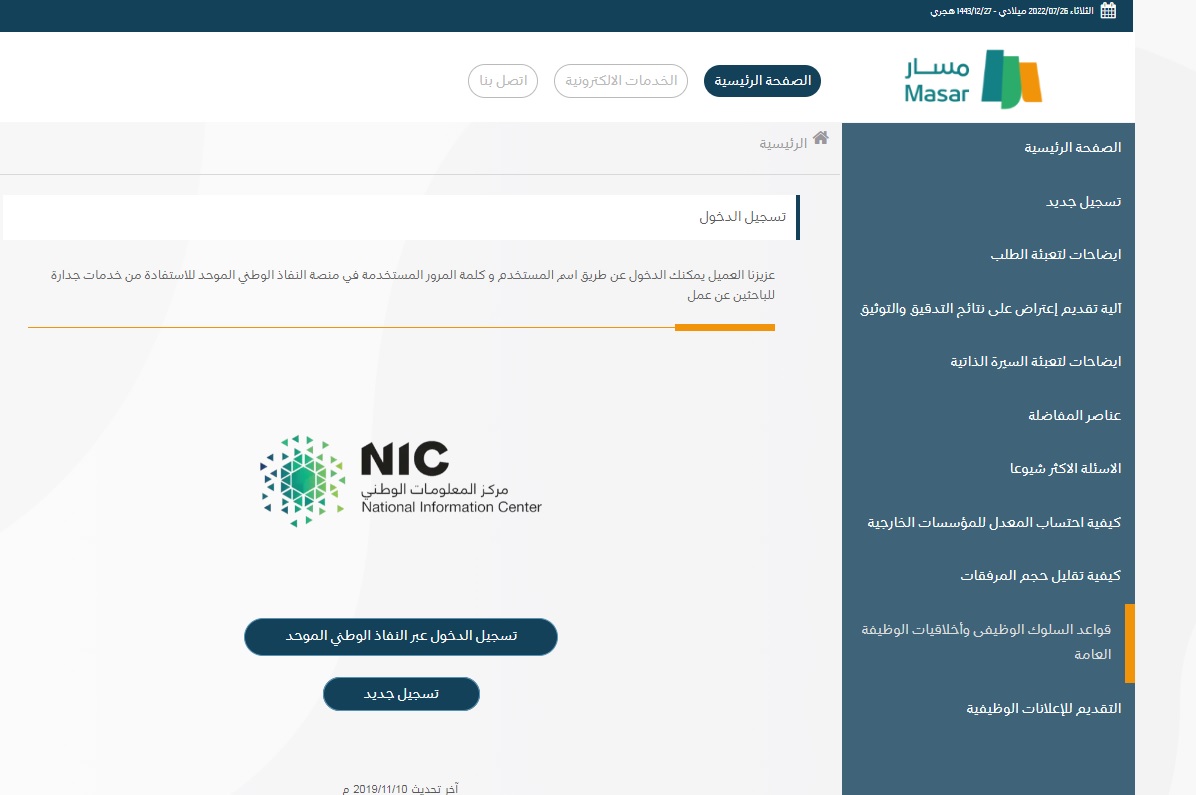Click the NIC National Information Center logo

400,481
